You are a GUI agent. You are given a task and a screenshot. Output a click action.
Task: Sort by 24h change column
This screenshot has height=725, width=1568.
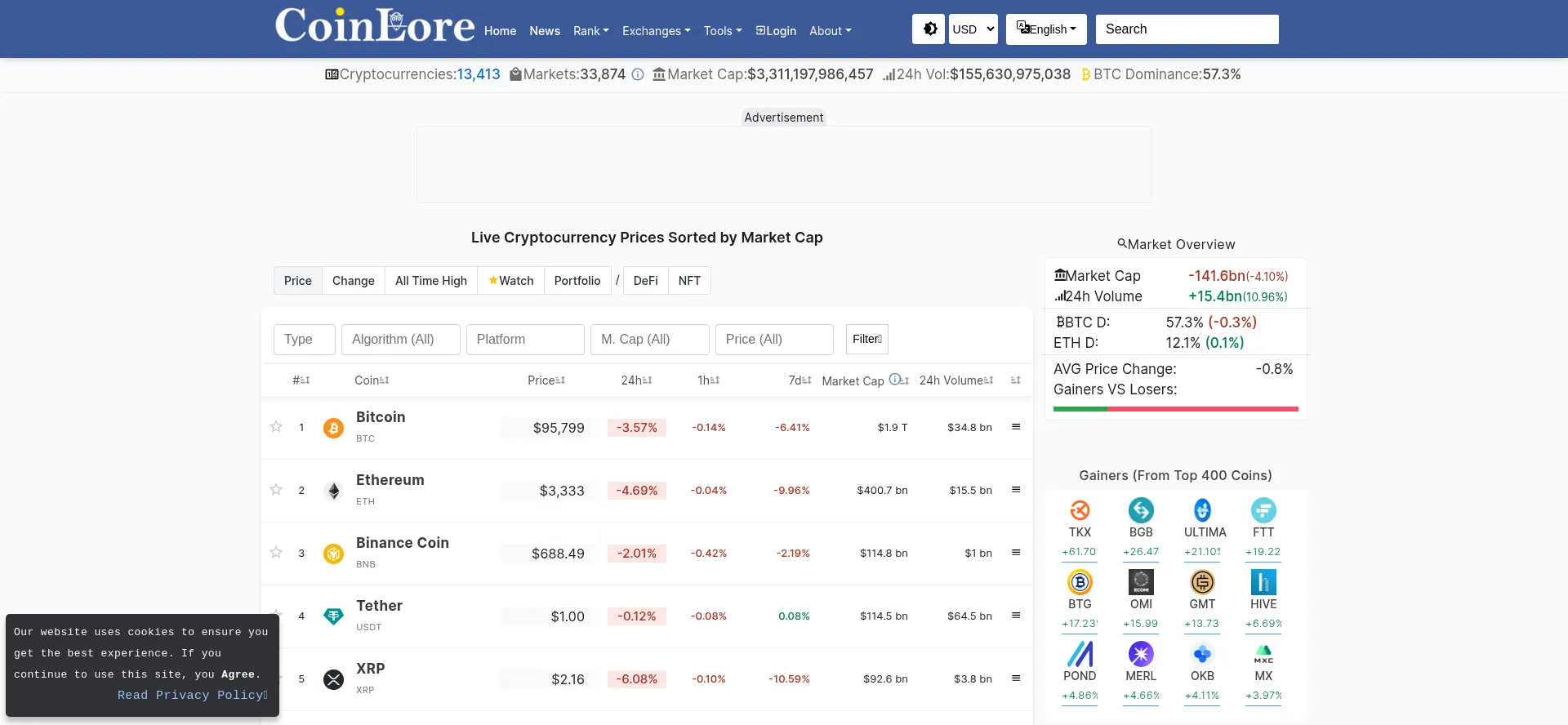(x=637, y=380)
